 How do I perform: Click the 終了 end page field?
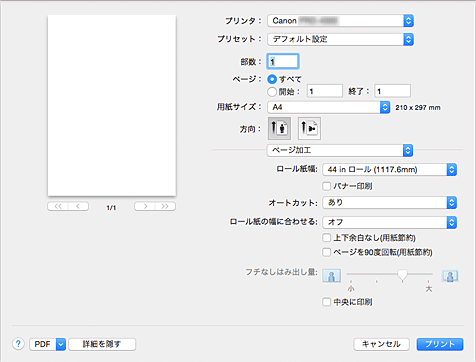[x=392, y=91]
